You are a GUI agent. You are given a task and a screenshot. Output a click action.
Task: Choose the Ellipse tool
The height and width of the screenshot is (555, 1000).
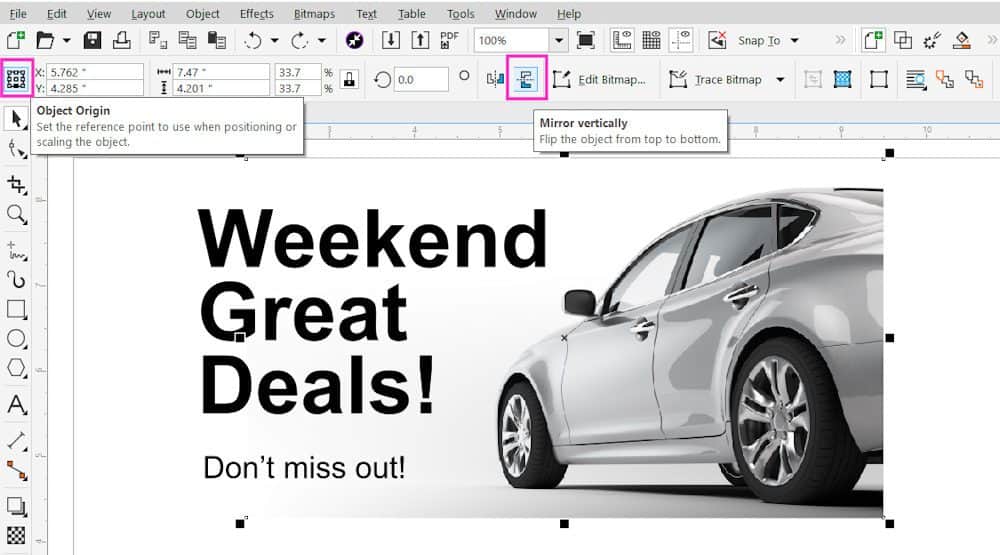point(16,339)
